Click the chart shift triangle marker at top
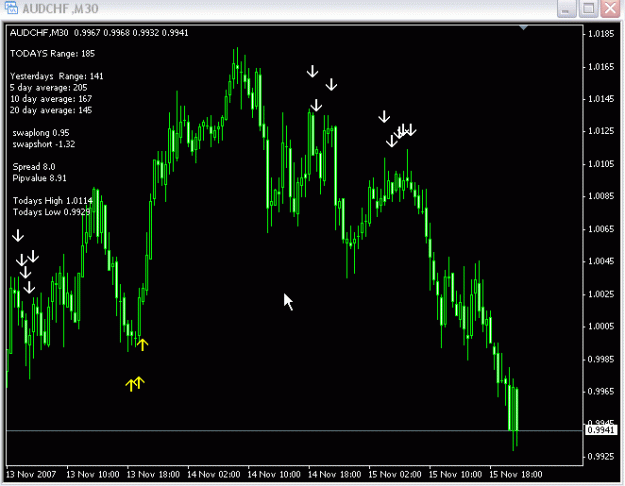 click(x=524, y=28)
